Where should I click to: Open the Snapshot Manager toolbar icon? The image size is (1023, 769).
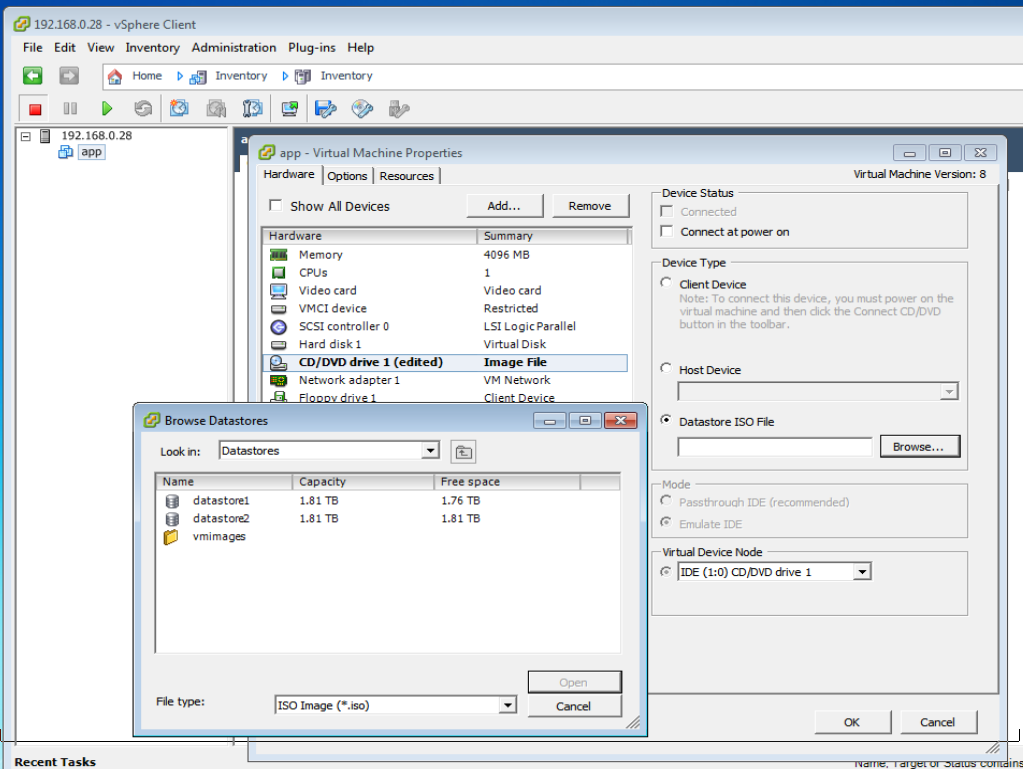[x=252, y=108]
